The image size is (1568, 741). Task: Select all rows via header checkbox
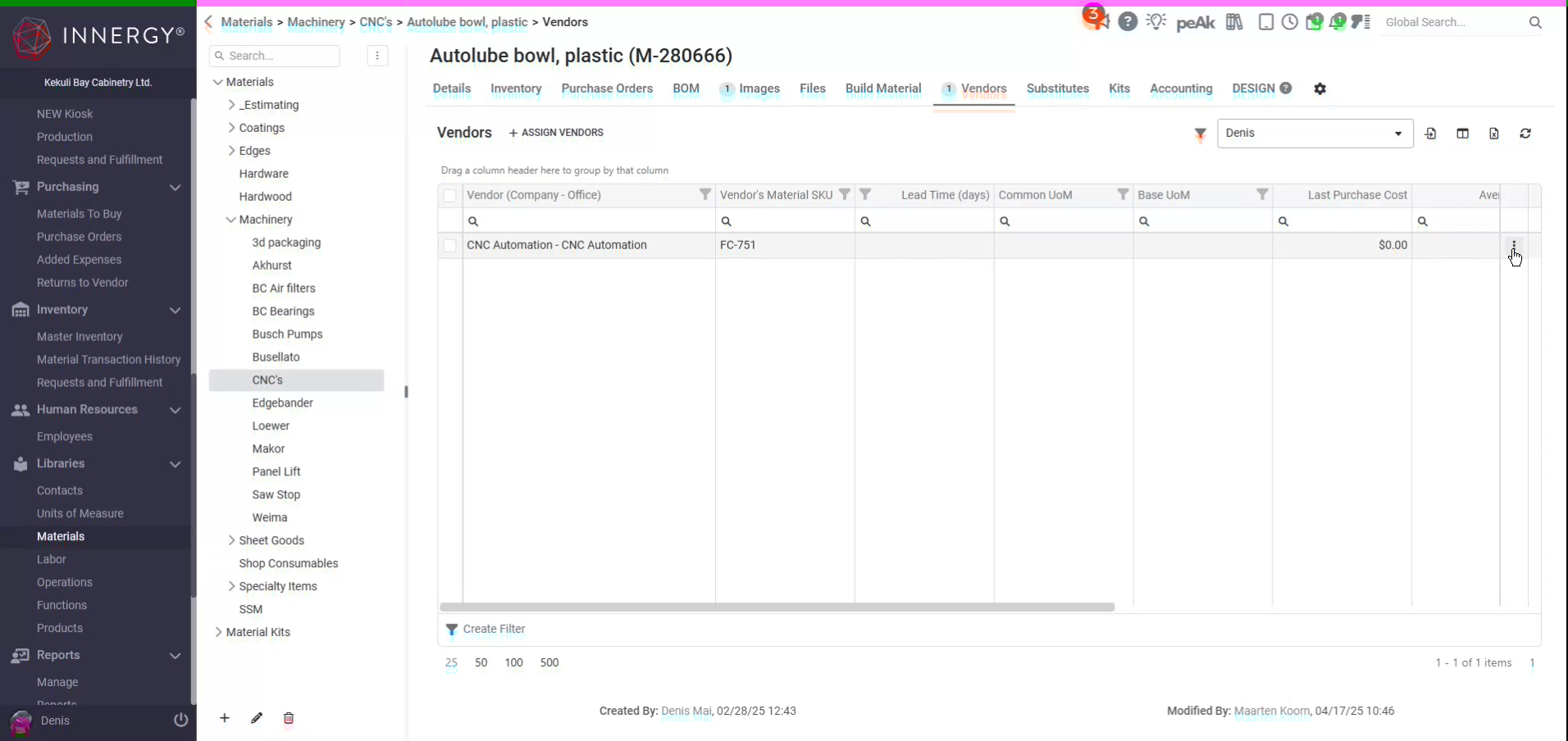click(x=449, y=195)
